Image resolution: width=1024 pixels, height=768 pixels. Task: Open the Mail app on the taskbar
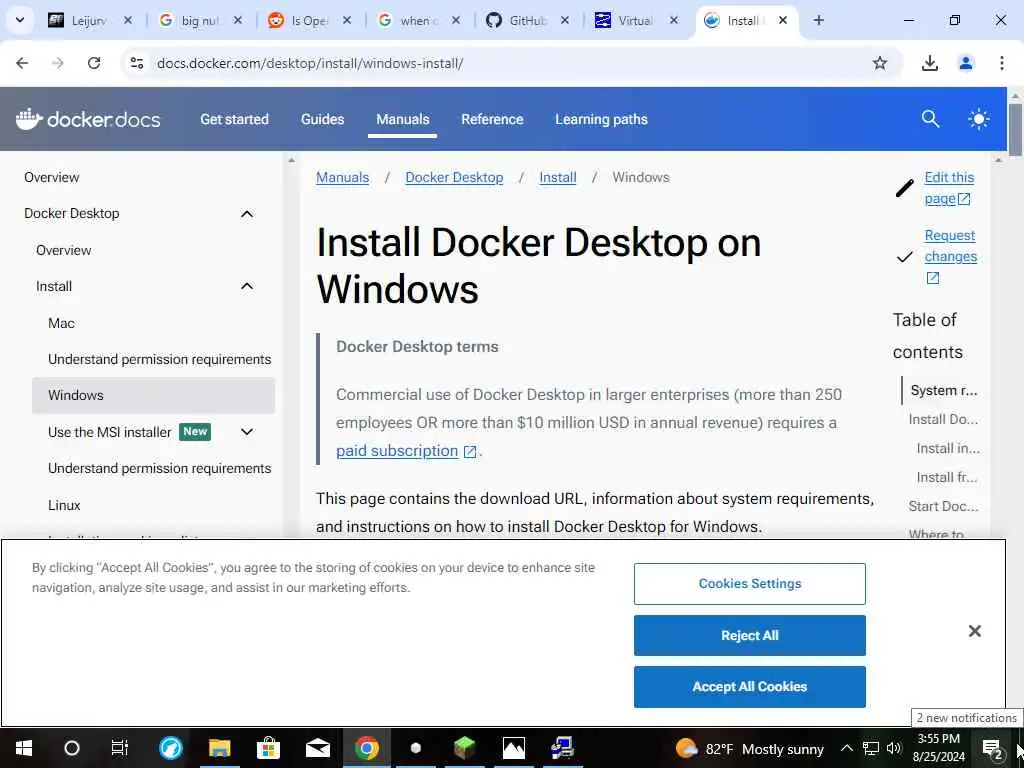click(x=317, y=748)
